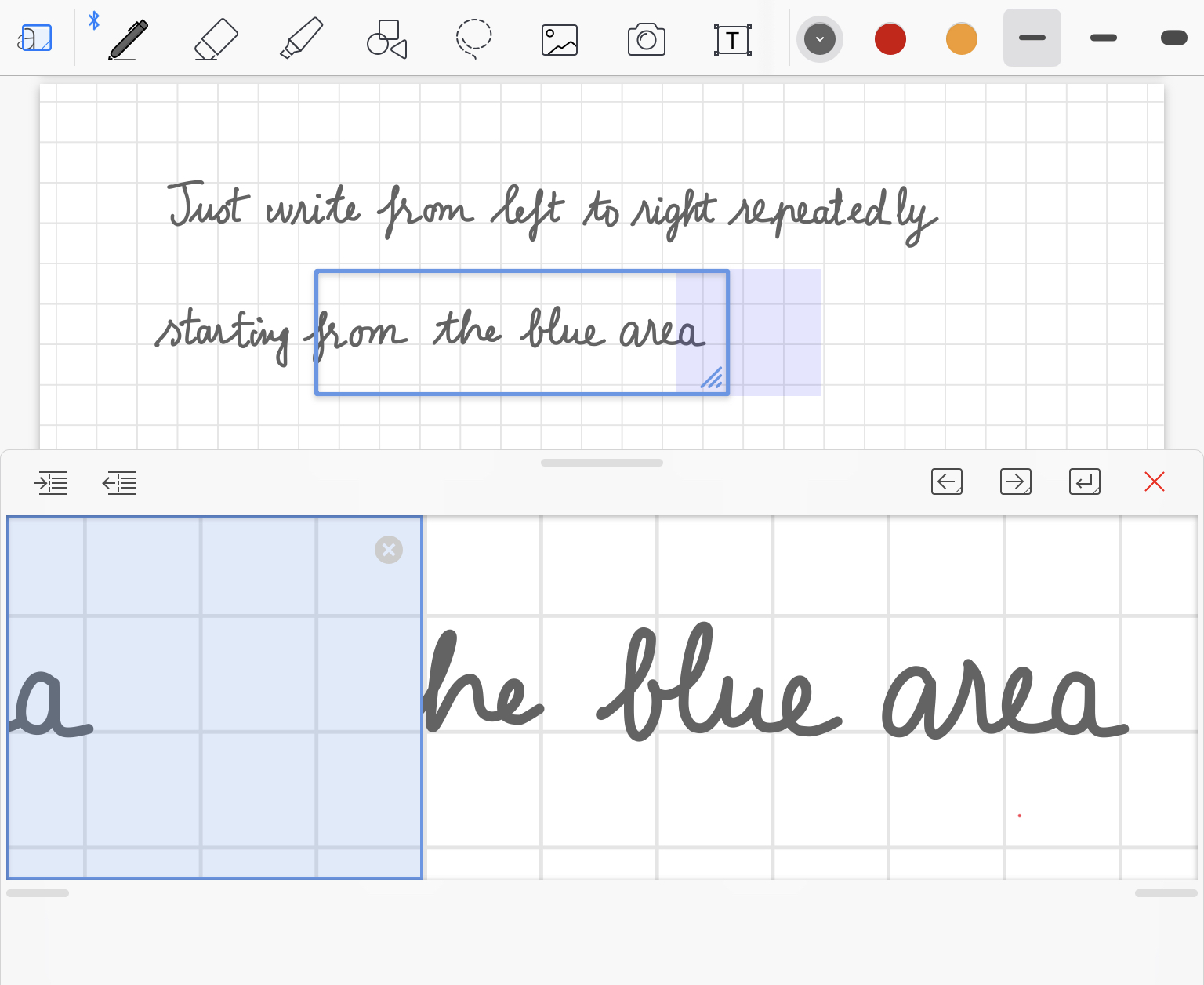Select the Text box tool

[x=732, y=39]
